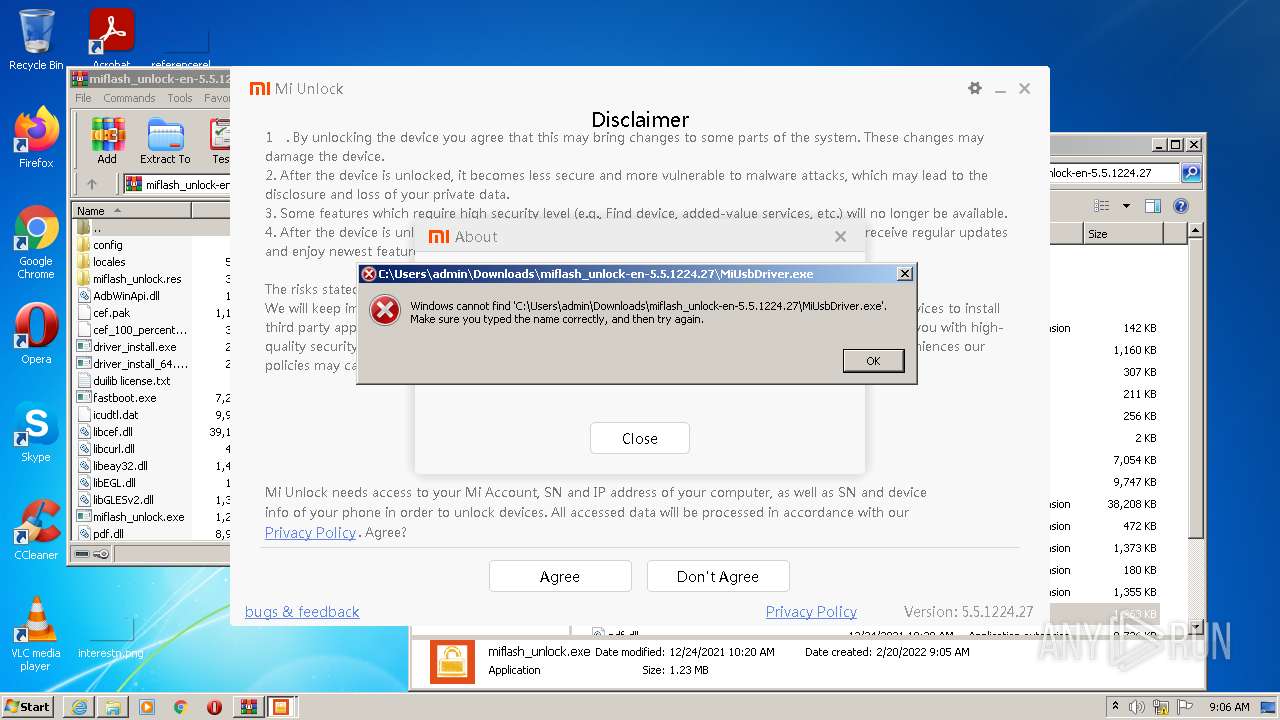Viewport: 1280px width, 720px height.
Task: Show hidden system tray icons
Action: point(1115,706)
